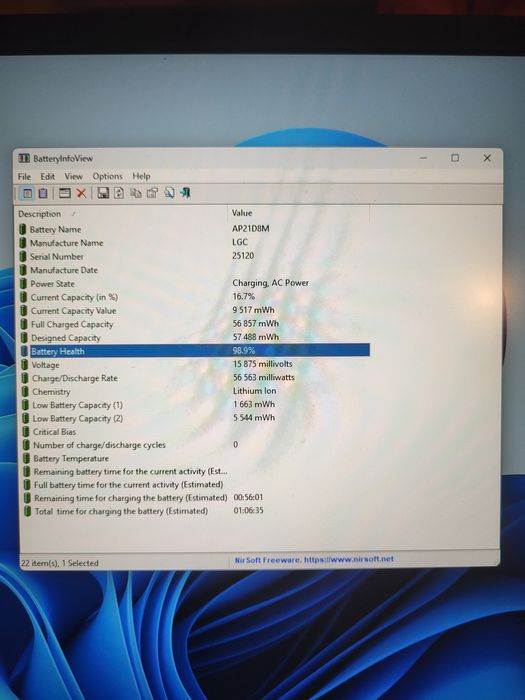
Task: Click the Charging, AC Power value
Action: pyautogui.click(x=271, y=283)
